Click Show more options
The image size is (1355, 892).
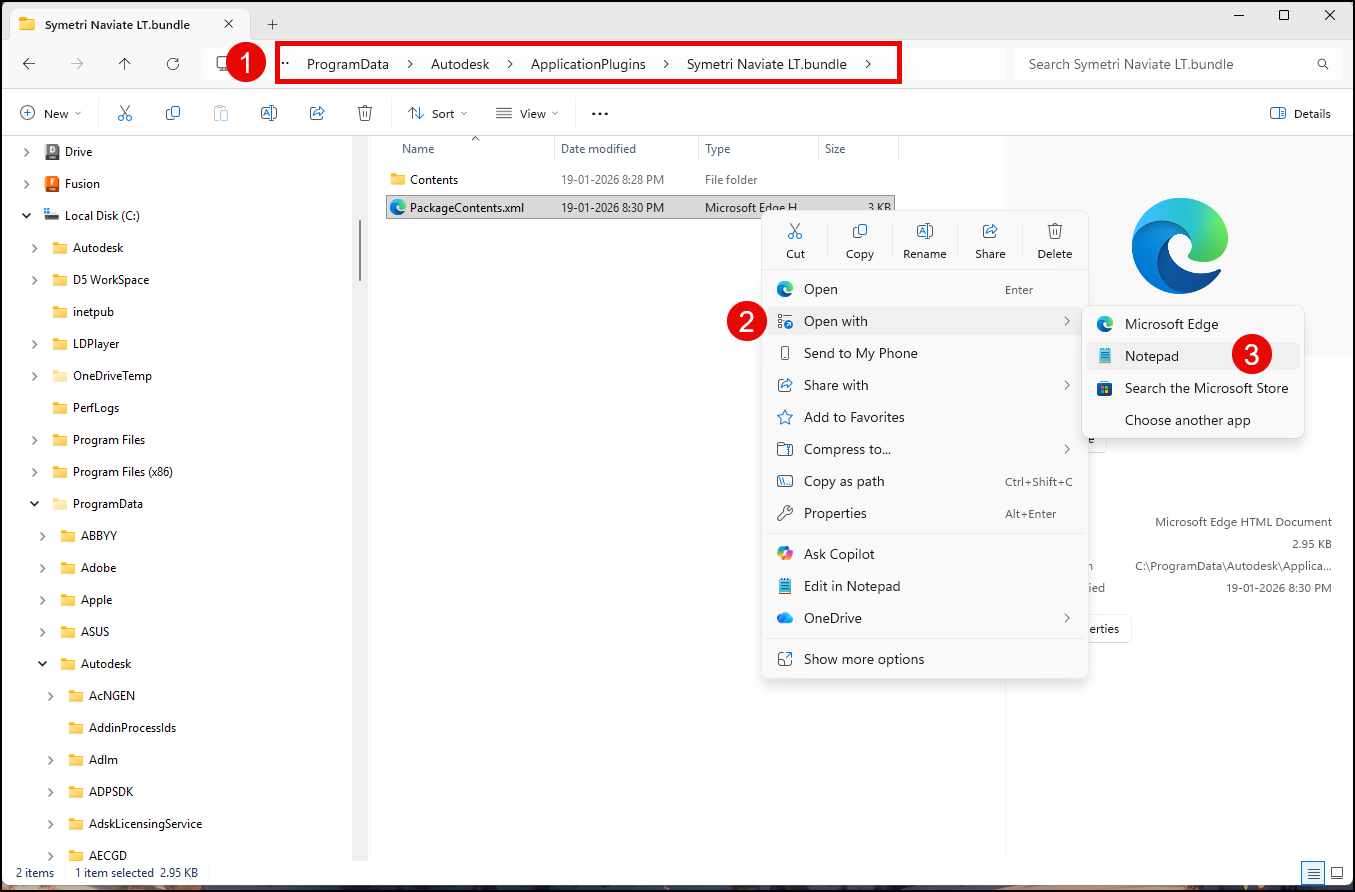[924, 659]
